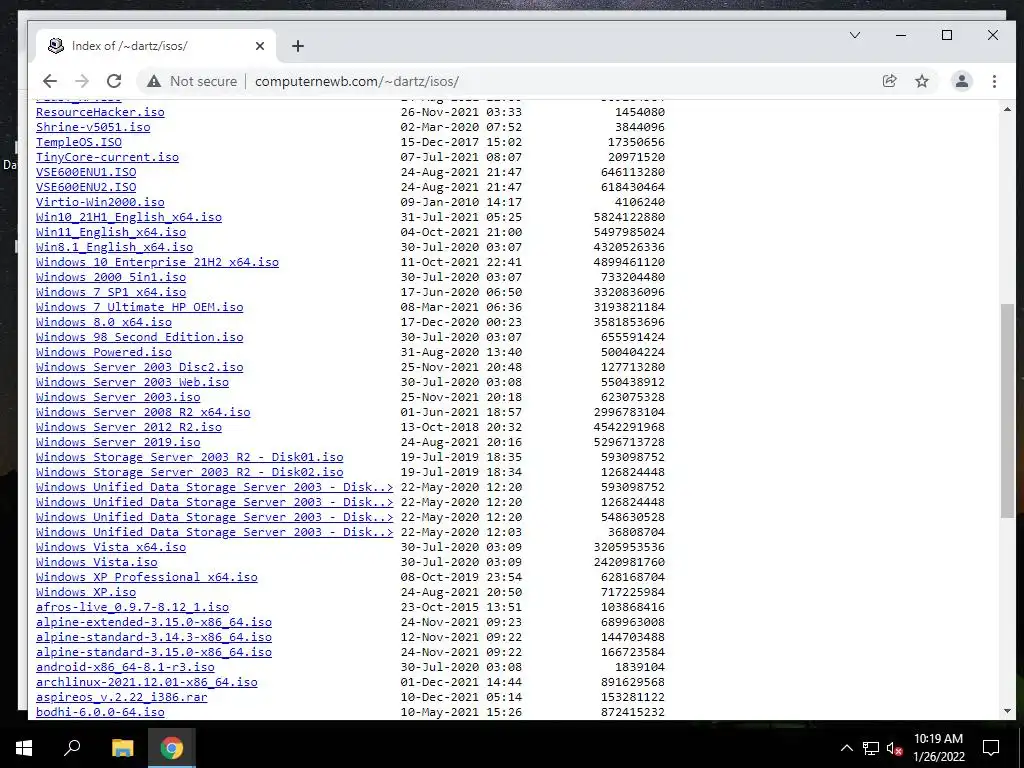Open the Windows Start menu
The height and width of the screenshot is (768, 1024).
pyautogui.click(x=24, y=748)
